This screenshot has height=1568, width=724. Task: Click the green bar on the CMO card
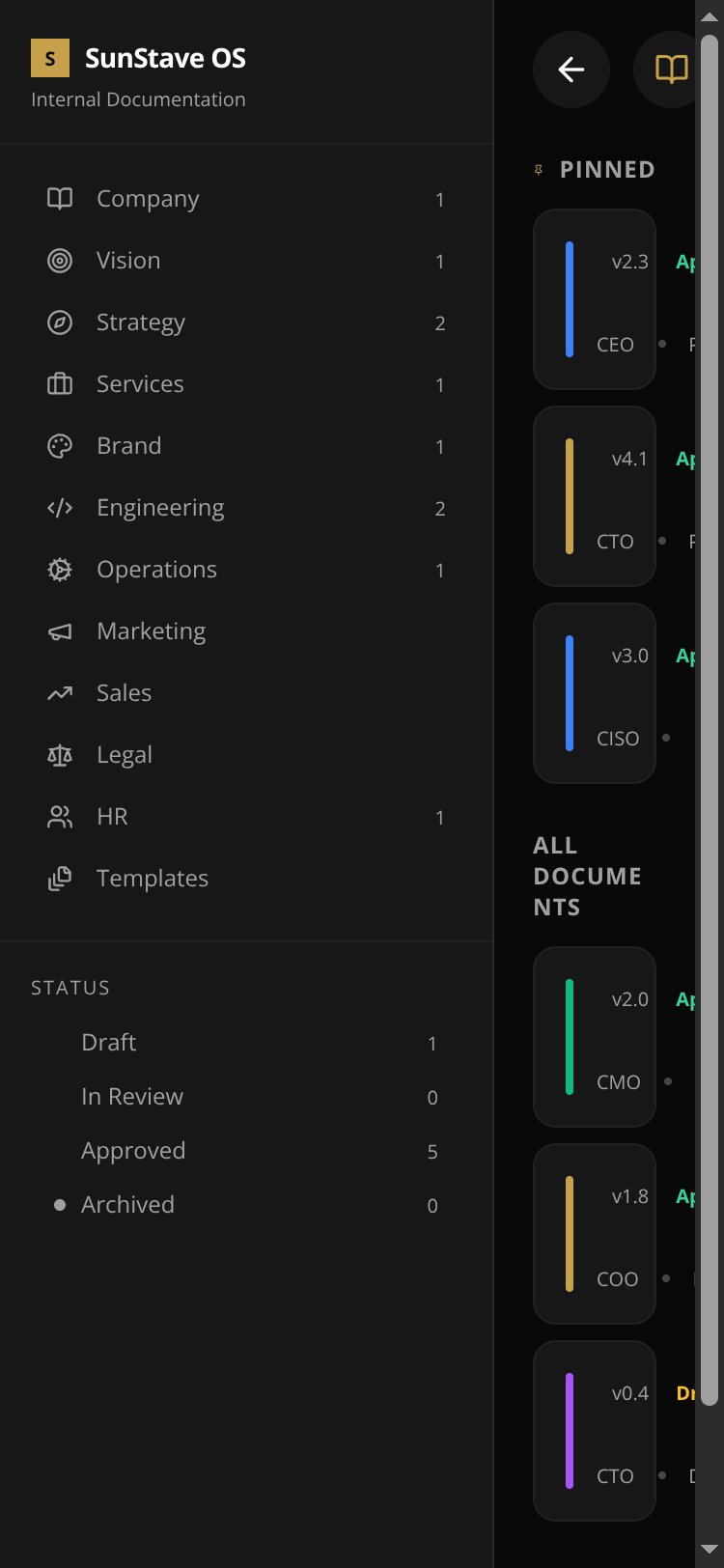pyautogui.click(x=570, y=1037)
